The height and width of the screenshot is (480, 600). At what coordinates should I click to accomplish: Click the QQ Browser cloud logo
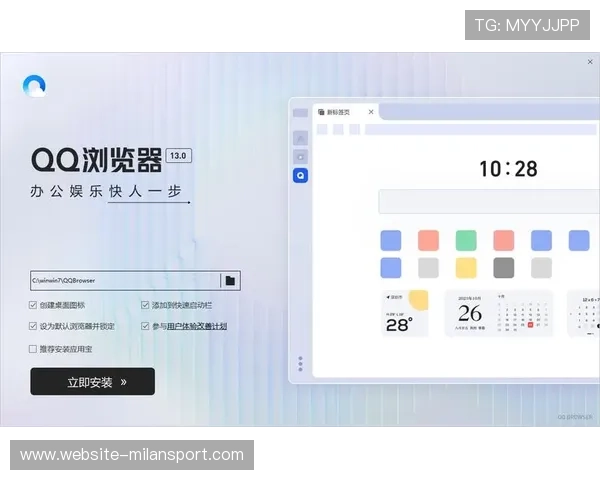(x=34, y=86)
